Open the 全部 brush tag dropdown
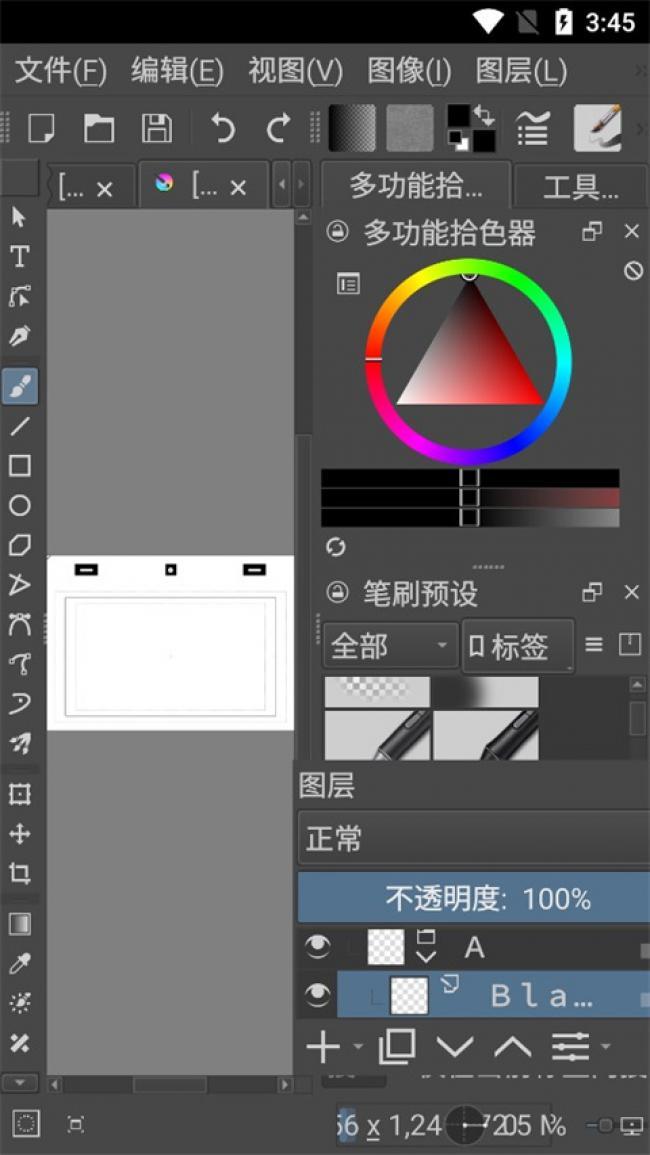The image size is (650, 1155). pyautogui.click(x=390, y=646)
